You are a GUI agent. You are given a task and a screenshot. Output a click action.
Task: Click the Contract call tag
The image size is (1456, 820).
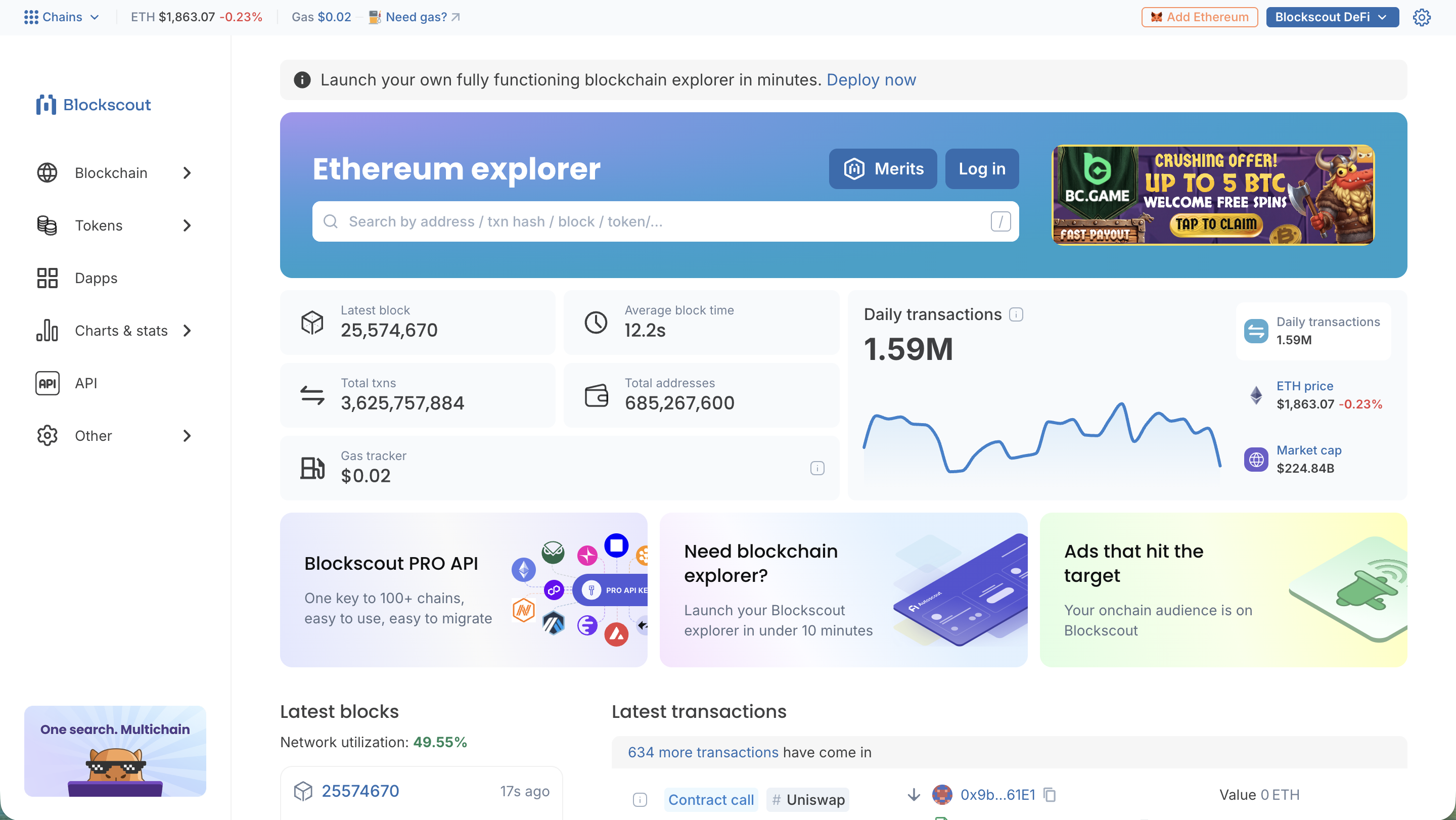(711, 800)
